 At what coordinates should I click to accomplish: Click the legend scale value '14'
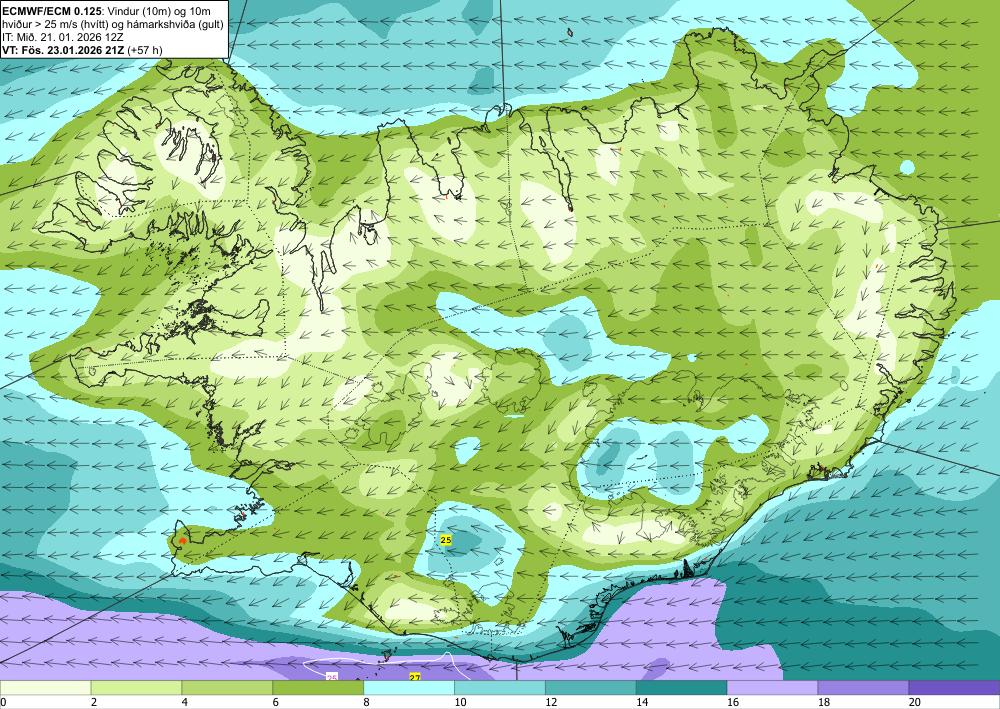[642, 703]
